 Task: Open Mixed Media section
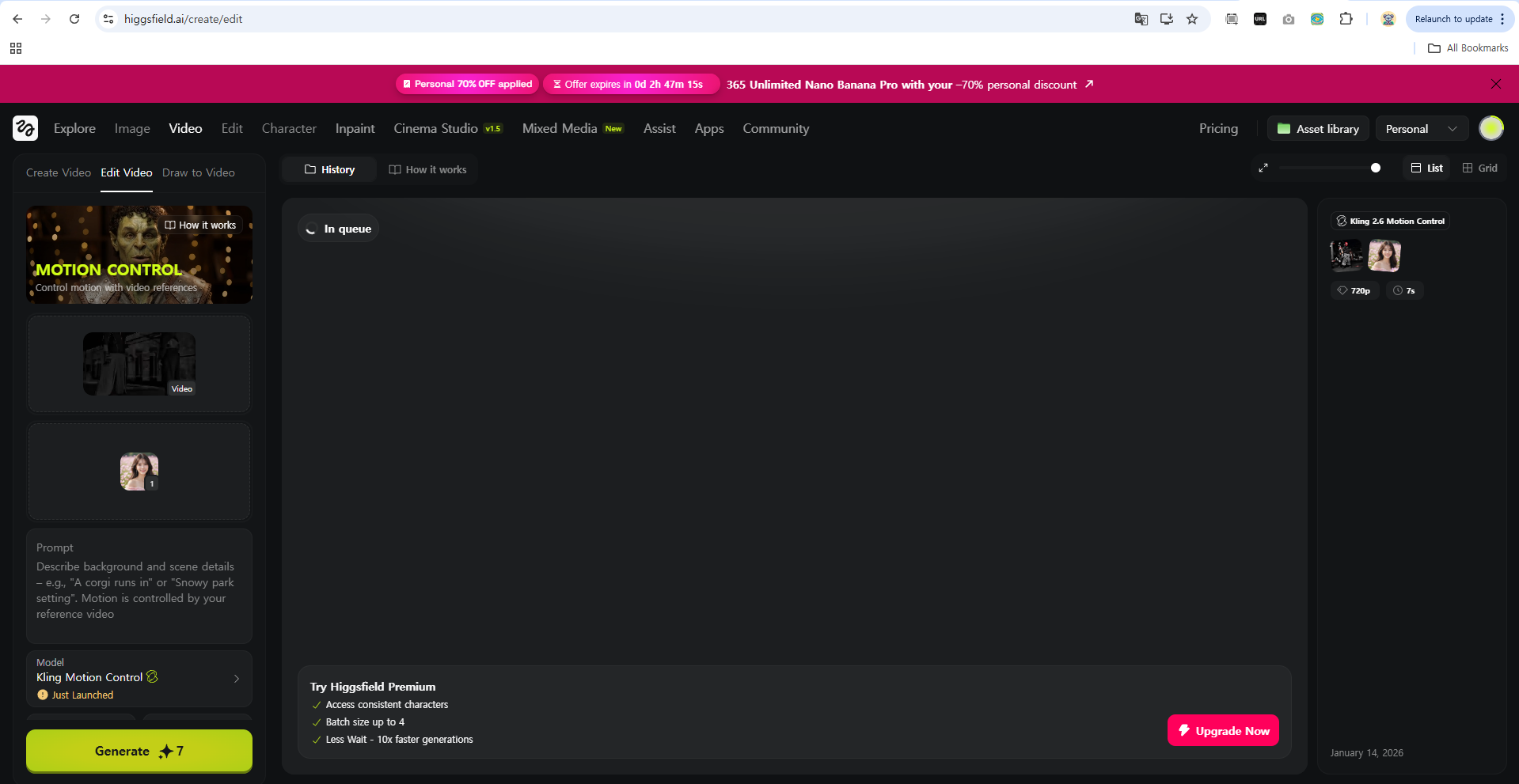573,128
